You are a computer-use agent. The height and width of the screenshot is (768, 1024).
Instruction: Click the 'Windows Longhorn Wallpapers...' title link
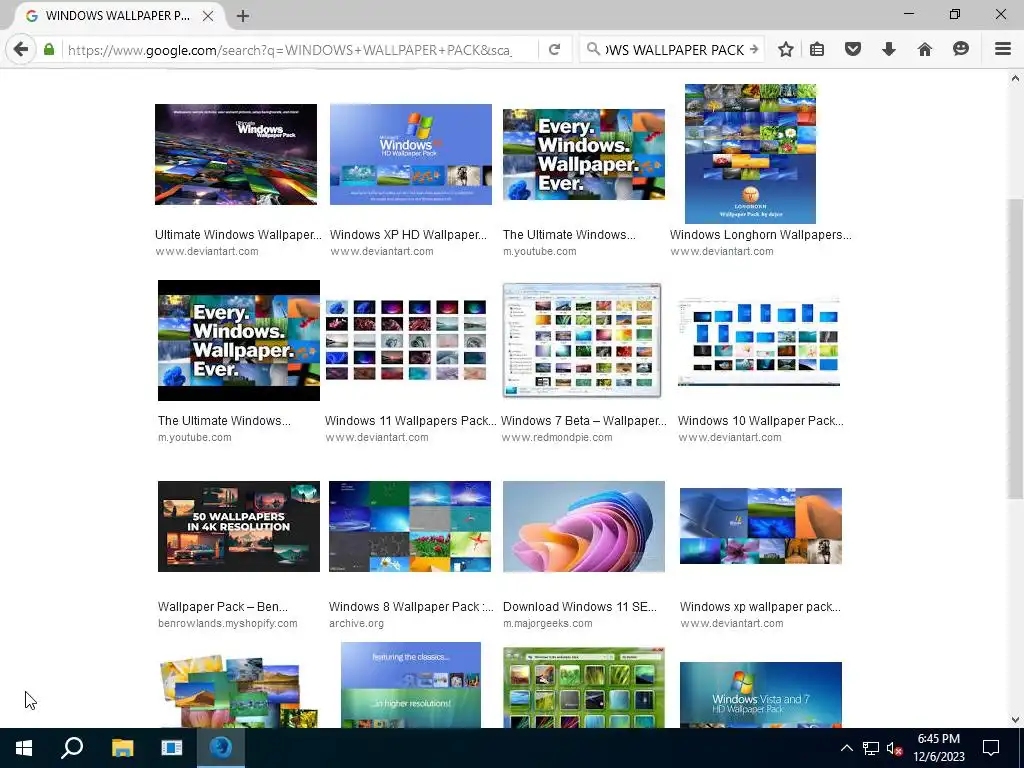(x=760, y=234)
